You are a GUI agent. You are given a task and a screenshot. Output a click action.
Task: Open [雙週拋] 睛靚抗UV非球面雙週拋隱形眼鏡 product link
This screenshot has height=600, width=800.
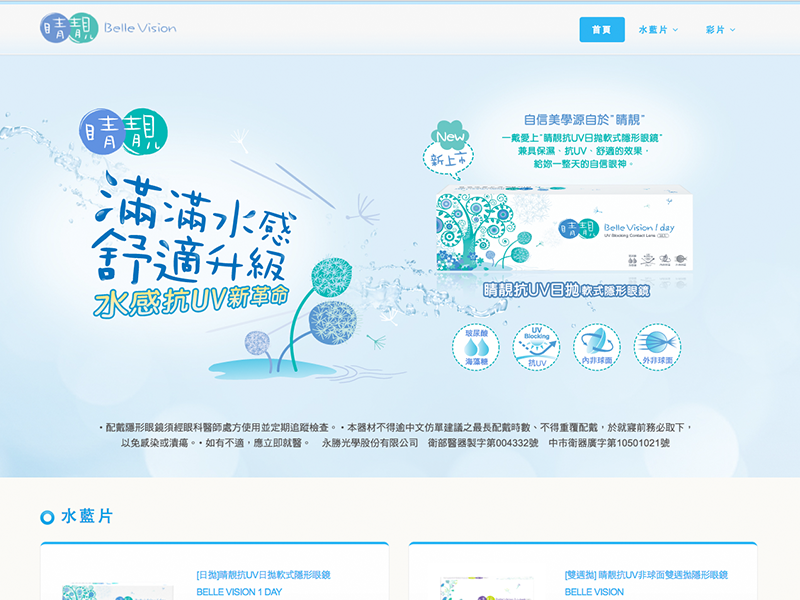coord(646,575)
